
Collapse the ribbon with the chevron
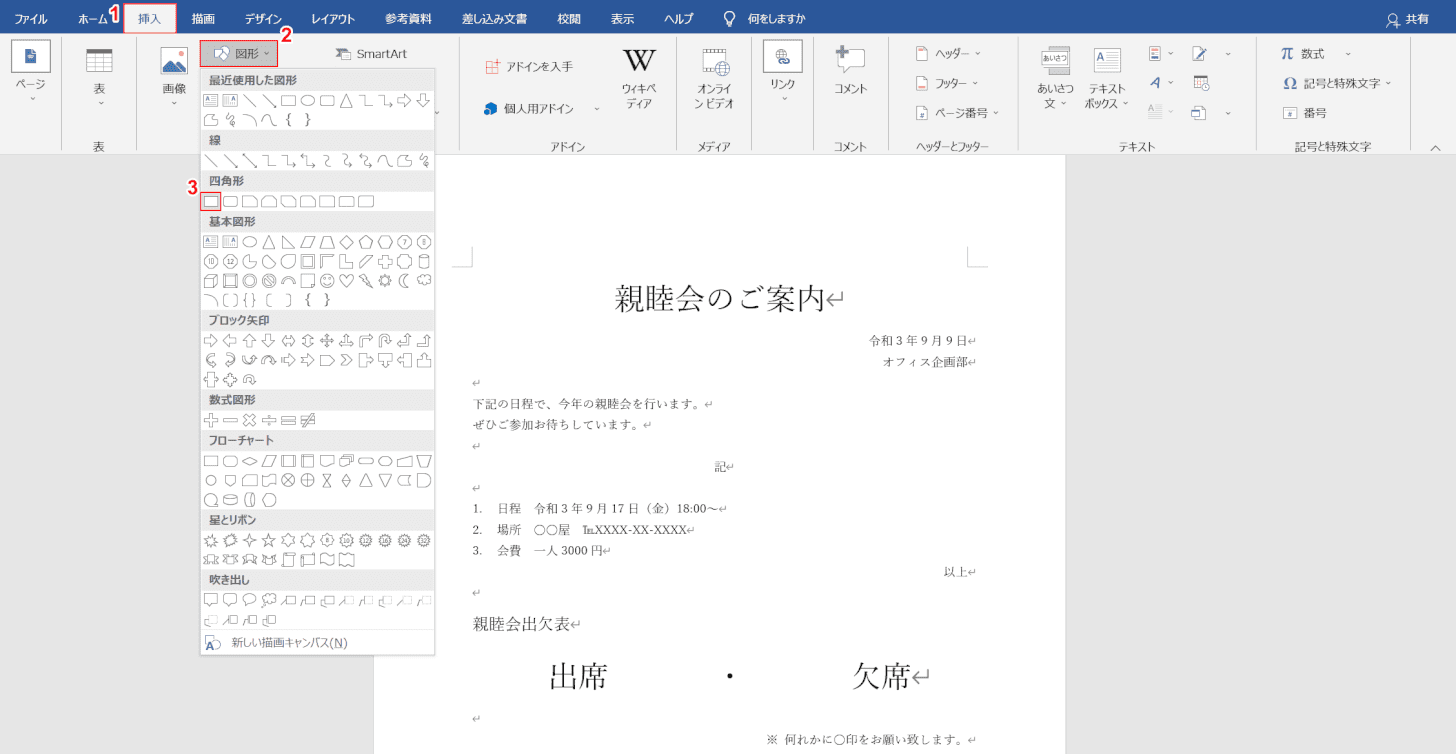(1435, 147)
